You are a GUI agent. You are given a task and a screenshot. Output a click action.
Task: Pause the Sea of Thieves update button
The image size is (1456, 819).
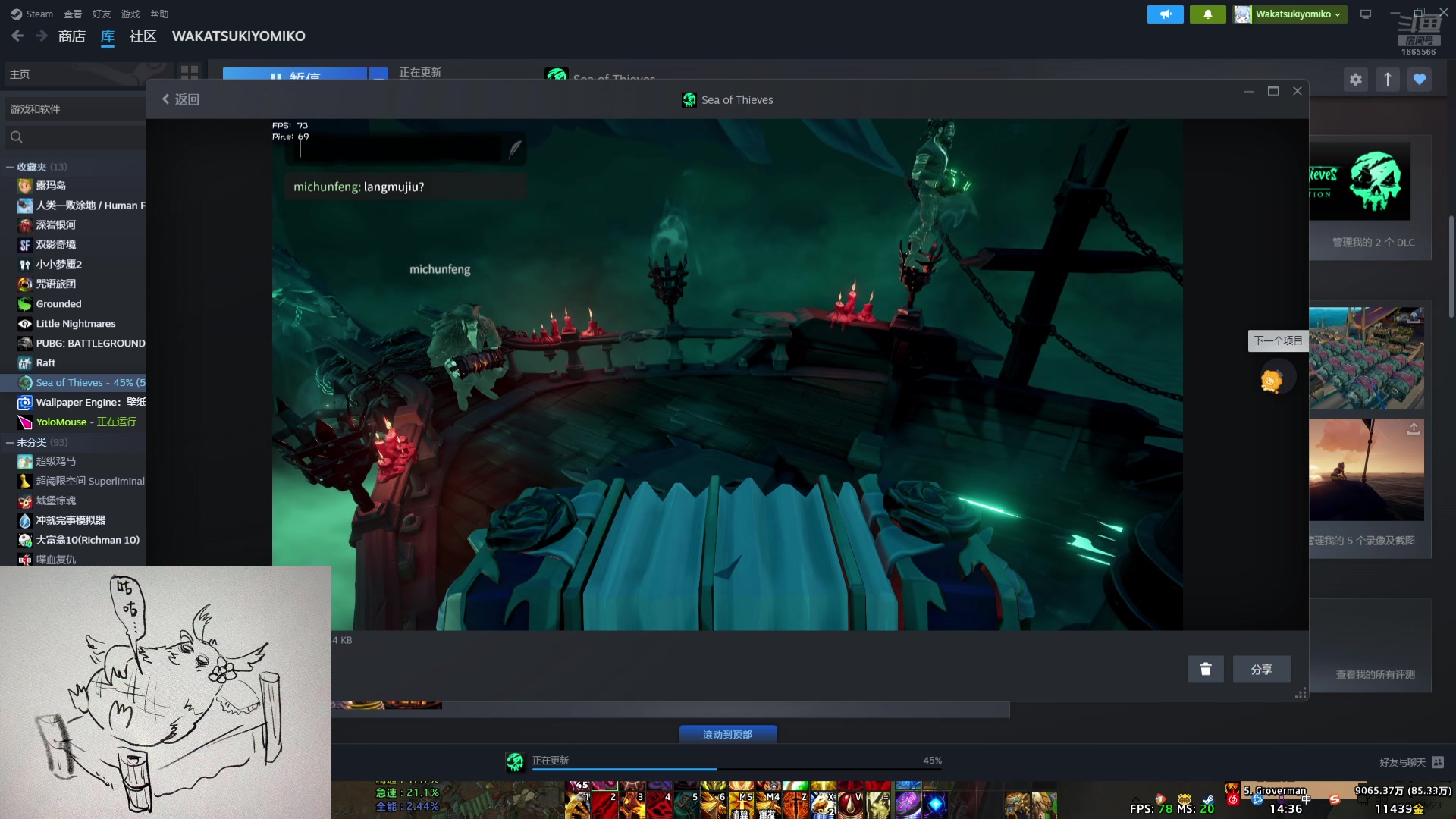pyautogui.click(x=294, y=74)
